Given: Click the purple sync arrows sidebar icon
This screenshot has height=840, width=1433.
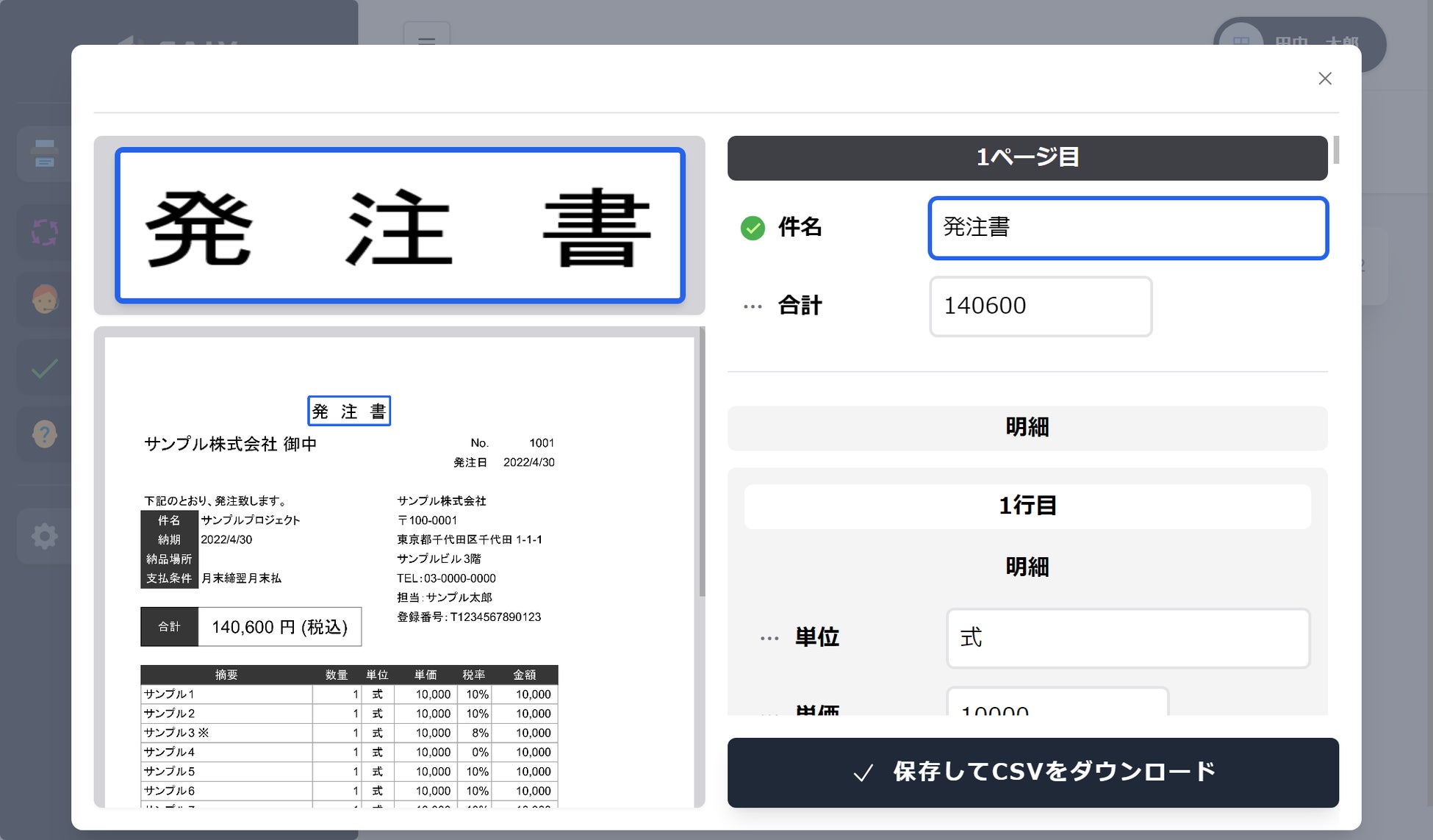Looking at the screenshot, I should pyautogui.click(x=45, y=232).
